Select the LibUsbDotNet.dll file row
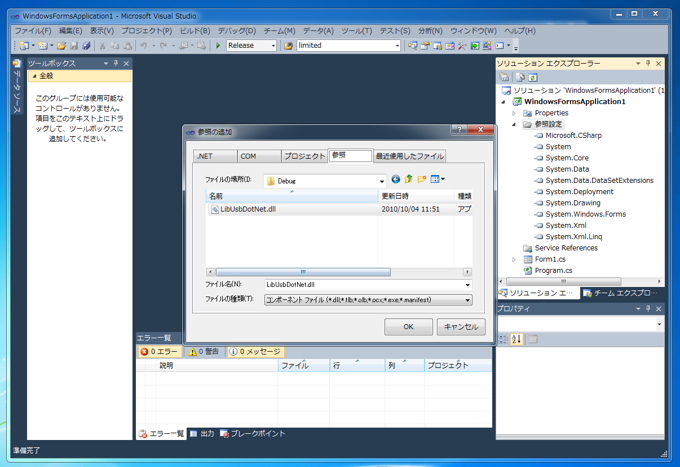 pos(339,209)
